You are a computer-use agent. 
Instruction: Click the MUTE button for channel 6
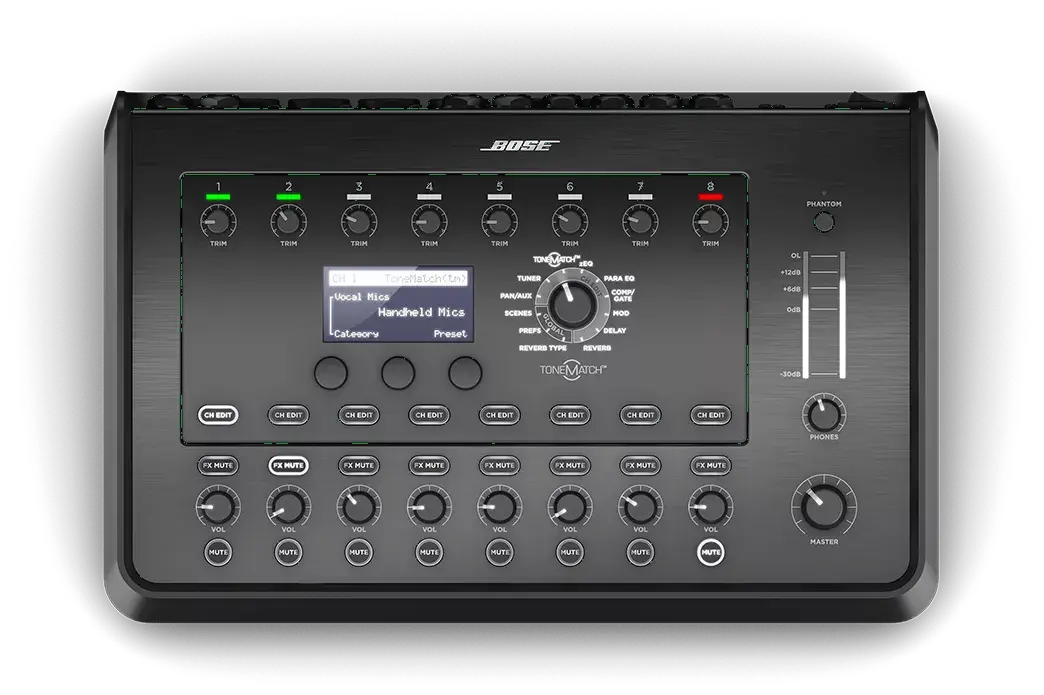[570, 552]
